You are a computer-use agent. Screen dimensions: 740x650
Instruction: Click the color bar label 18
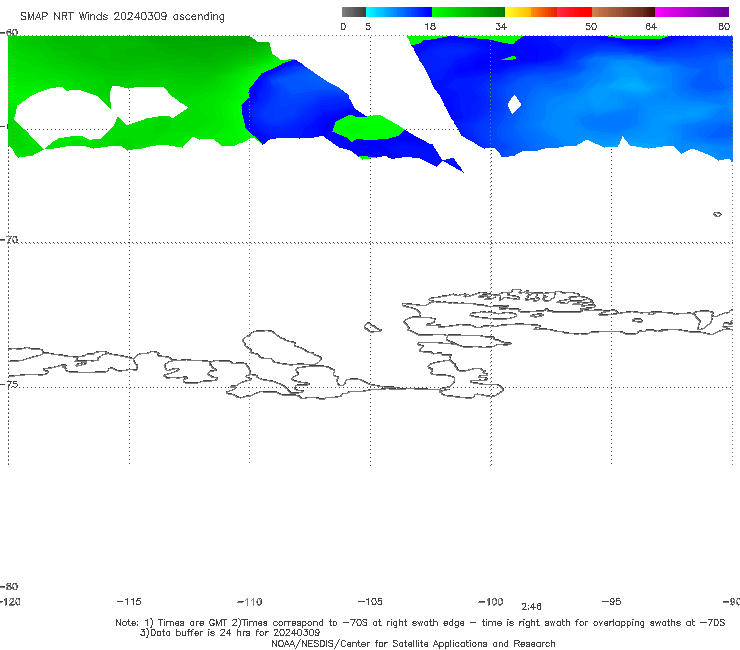coord(430,26)
